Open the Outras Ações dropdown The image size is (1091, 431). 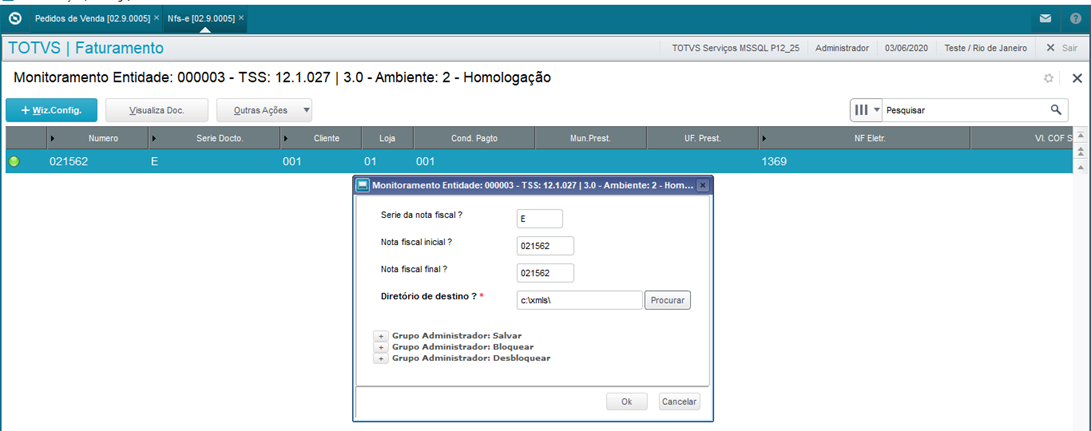click(264, 110)
